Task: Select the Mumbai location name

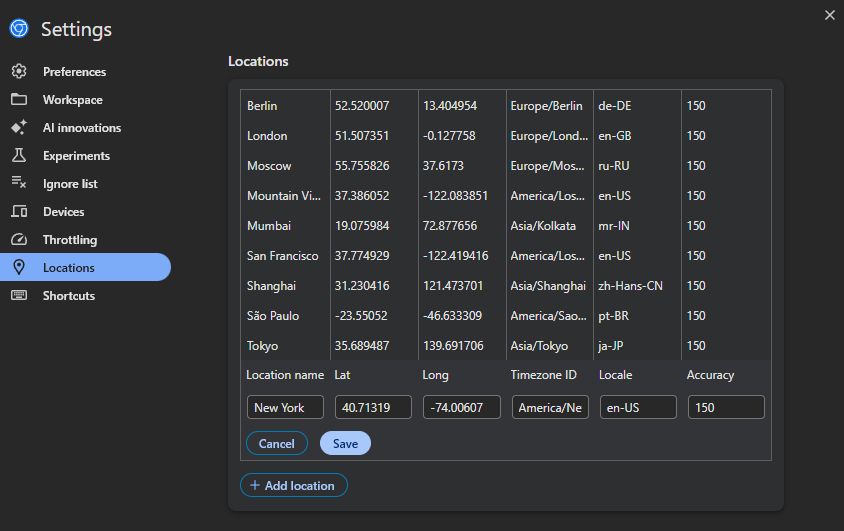Action: [269, 226]
